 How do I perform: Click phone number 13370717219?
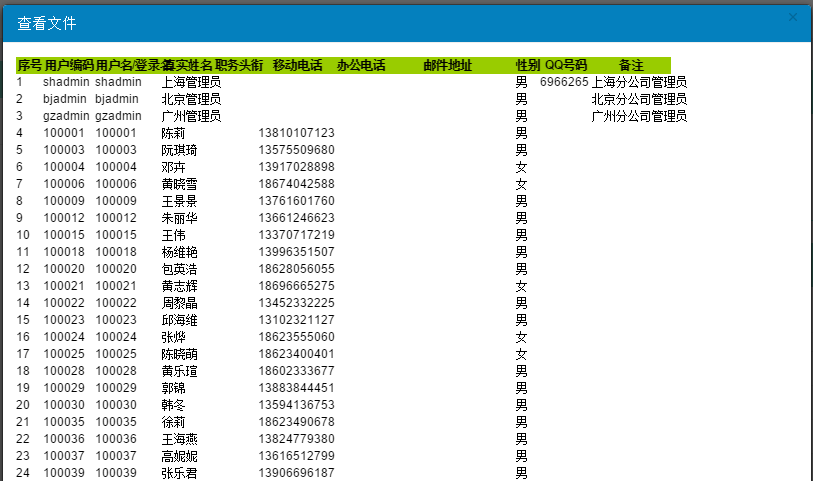pos(297,235)
